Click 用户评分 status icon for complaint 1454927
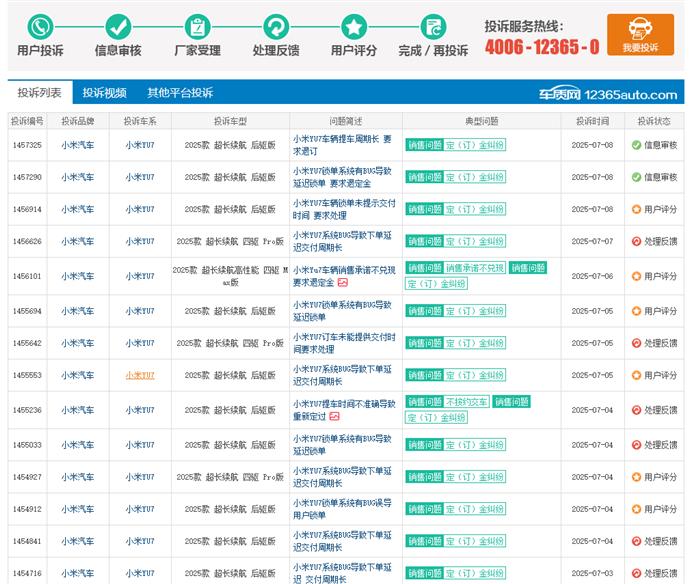700x584 pixels. point(636,477)
